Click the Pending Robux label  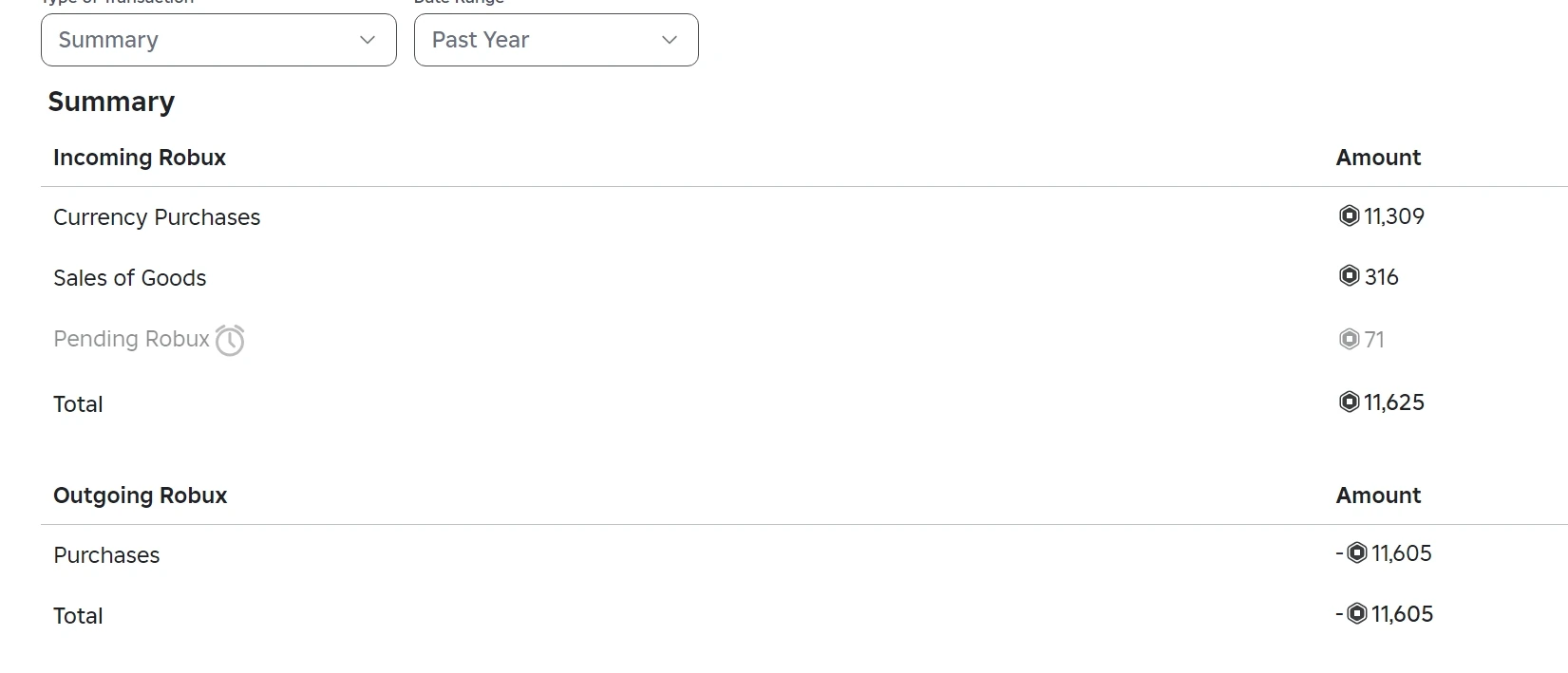pyautogui.click(x=131, y=339)
